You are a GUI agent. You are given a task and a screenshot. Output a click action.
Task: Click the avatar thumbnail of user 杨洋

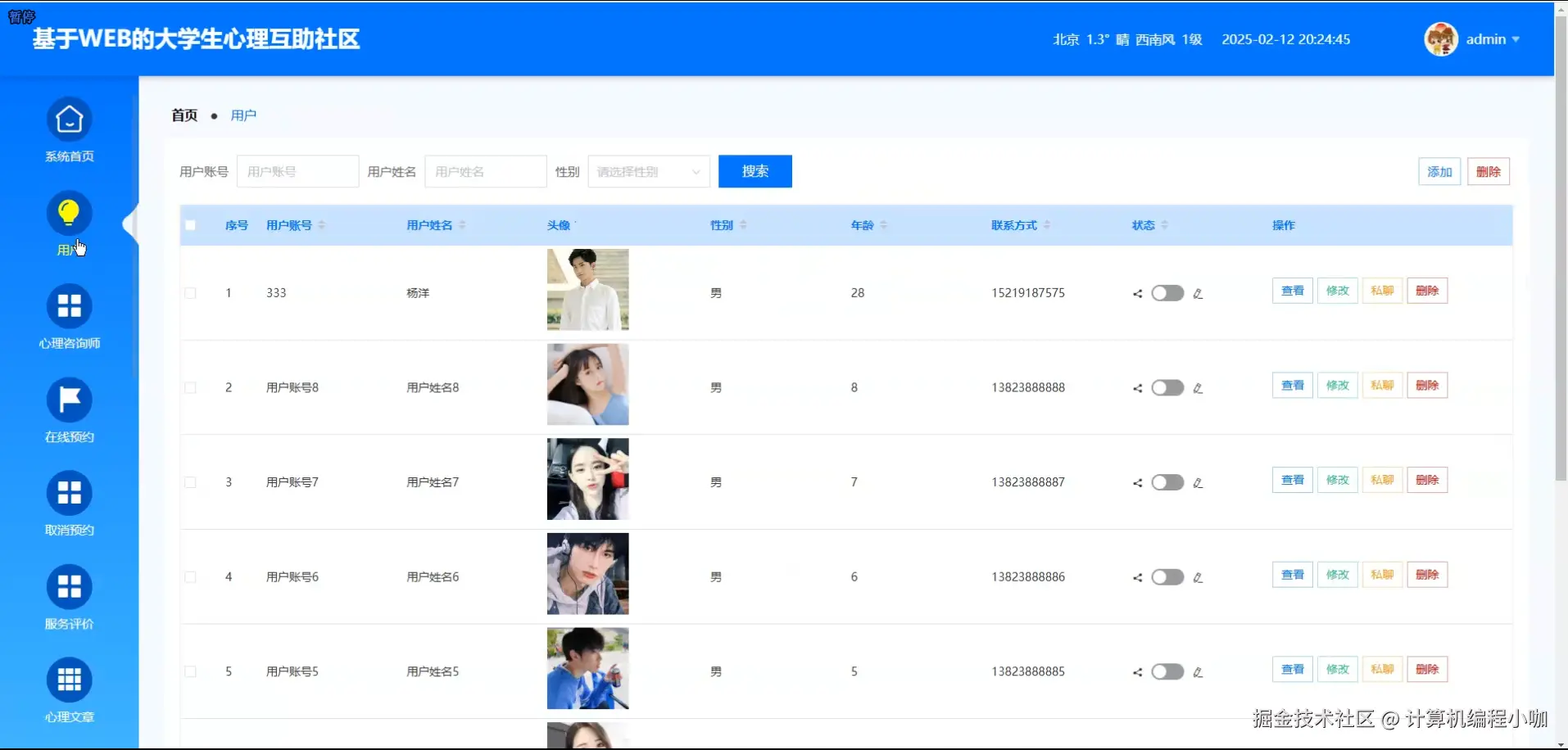[587, 290]
